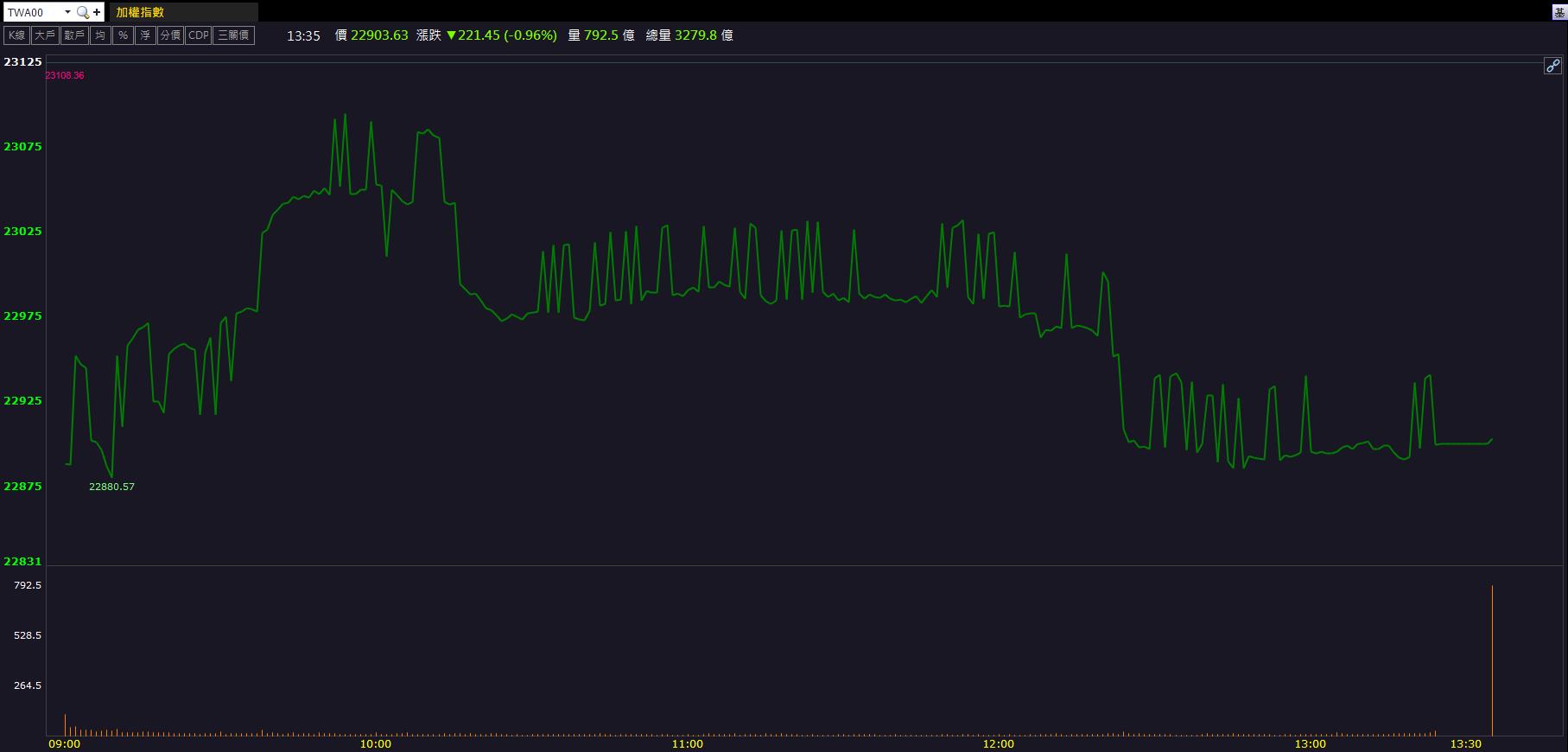Click the 基 icon at top right
This screenshot has height=752, width=1568.
1559,12
